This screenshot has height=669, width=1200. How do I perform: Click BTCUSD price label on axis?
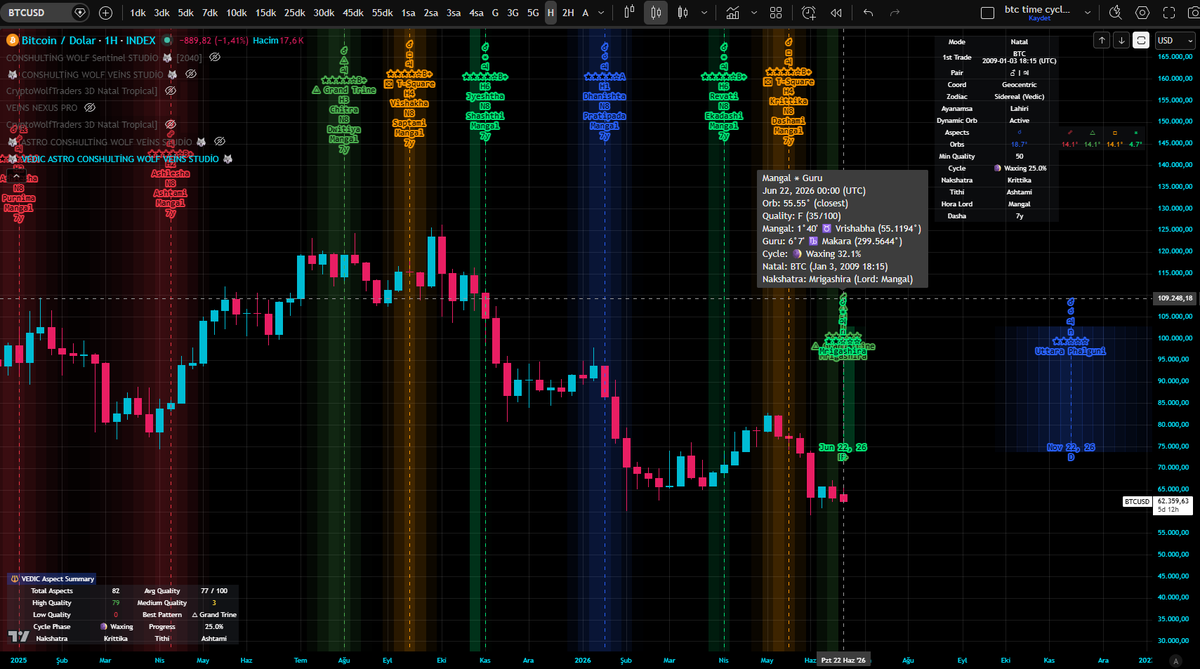1137,500
